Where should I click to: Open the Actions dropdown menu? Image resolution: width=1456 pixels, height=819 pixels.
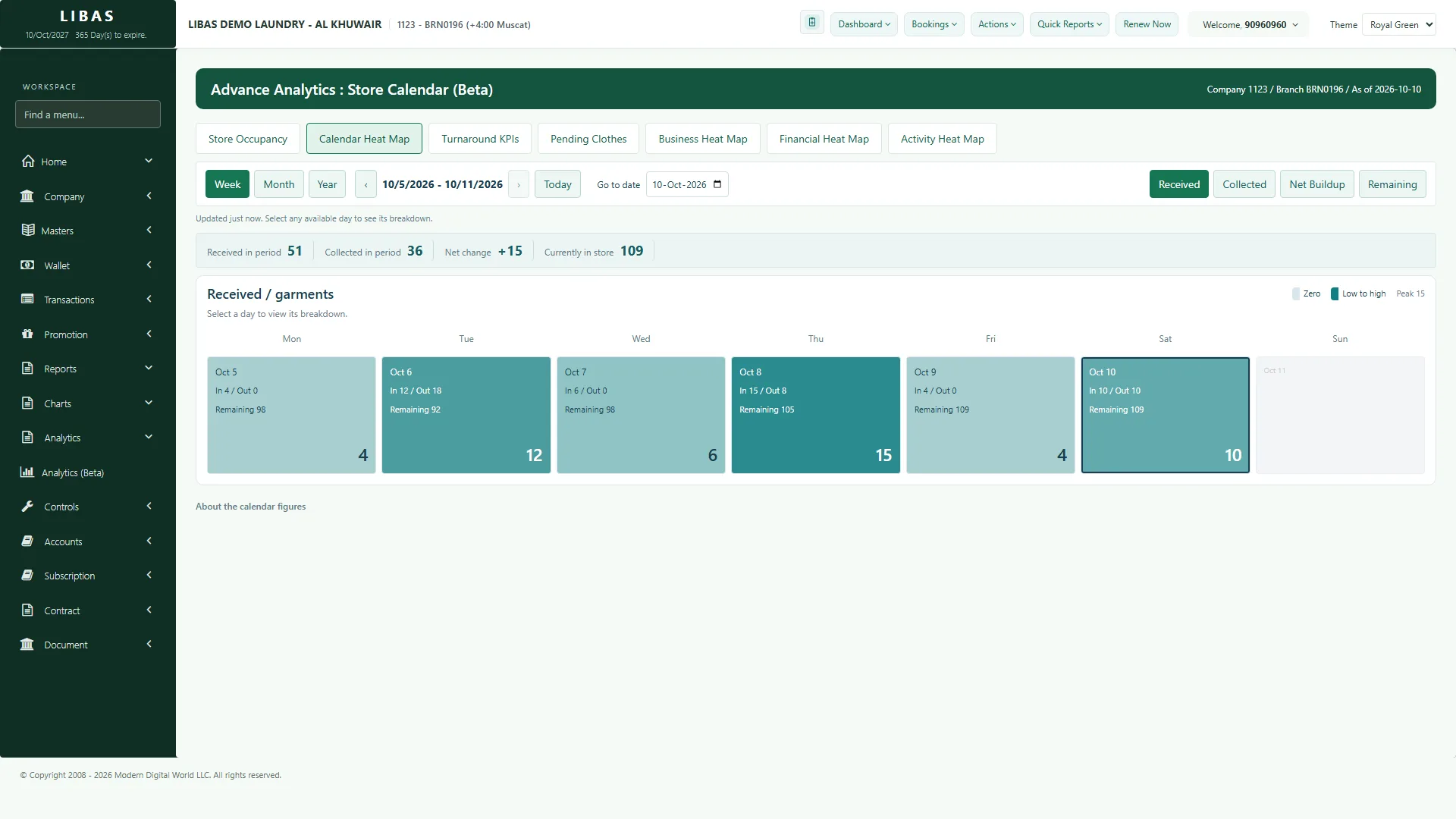coord(997,24)
